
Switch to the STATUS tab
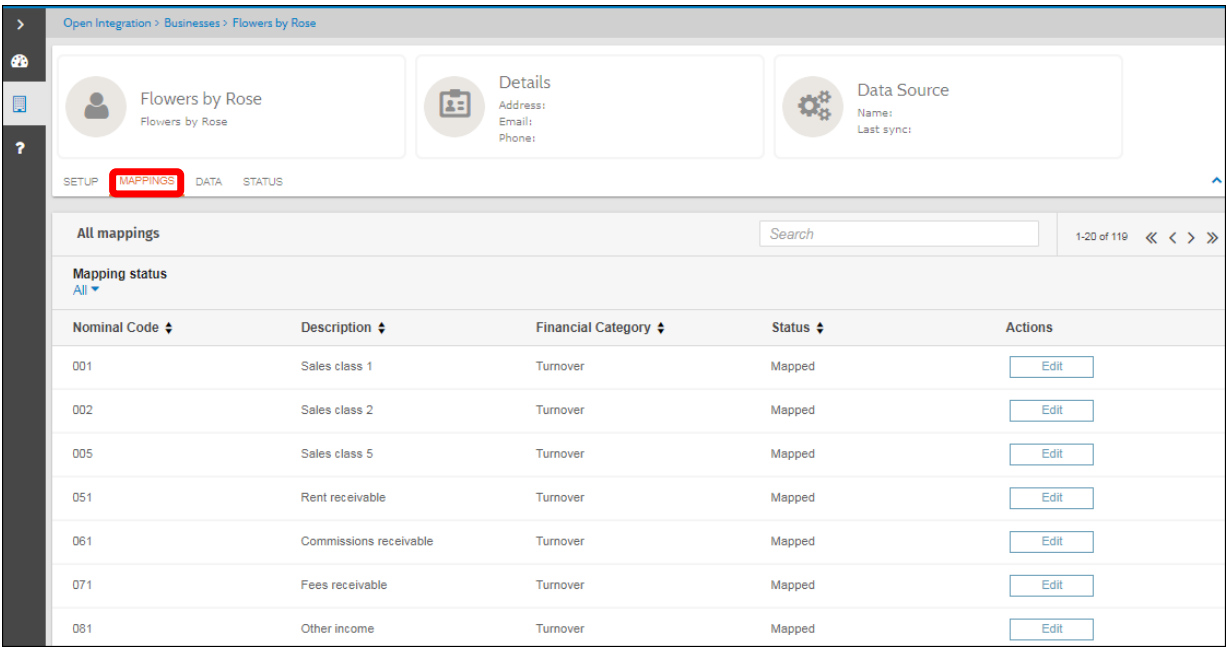263,182
